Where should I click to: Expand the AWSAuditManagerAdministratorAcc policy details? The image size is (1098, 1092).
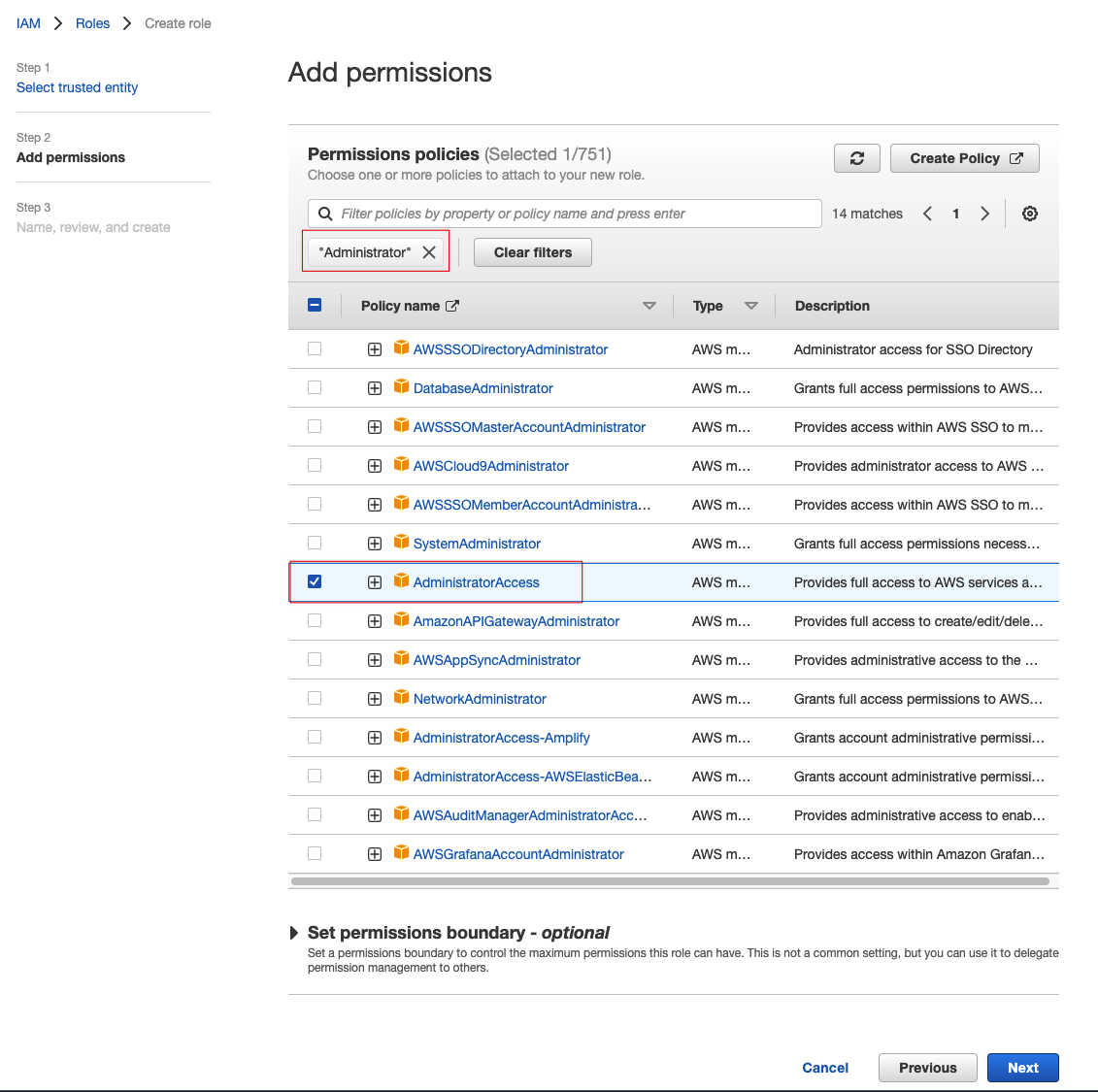375,815
